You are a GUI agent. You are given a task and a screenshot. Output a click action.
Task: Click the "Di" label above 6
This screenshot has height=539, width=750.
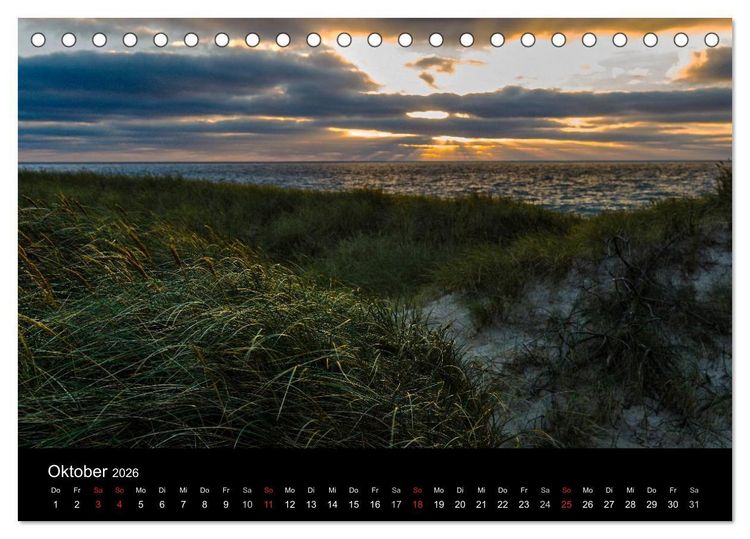click(x=162, y=490)
